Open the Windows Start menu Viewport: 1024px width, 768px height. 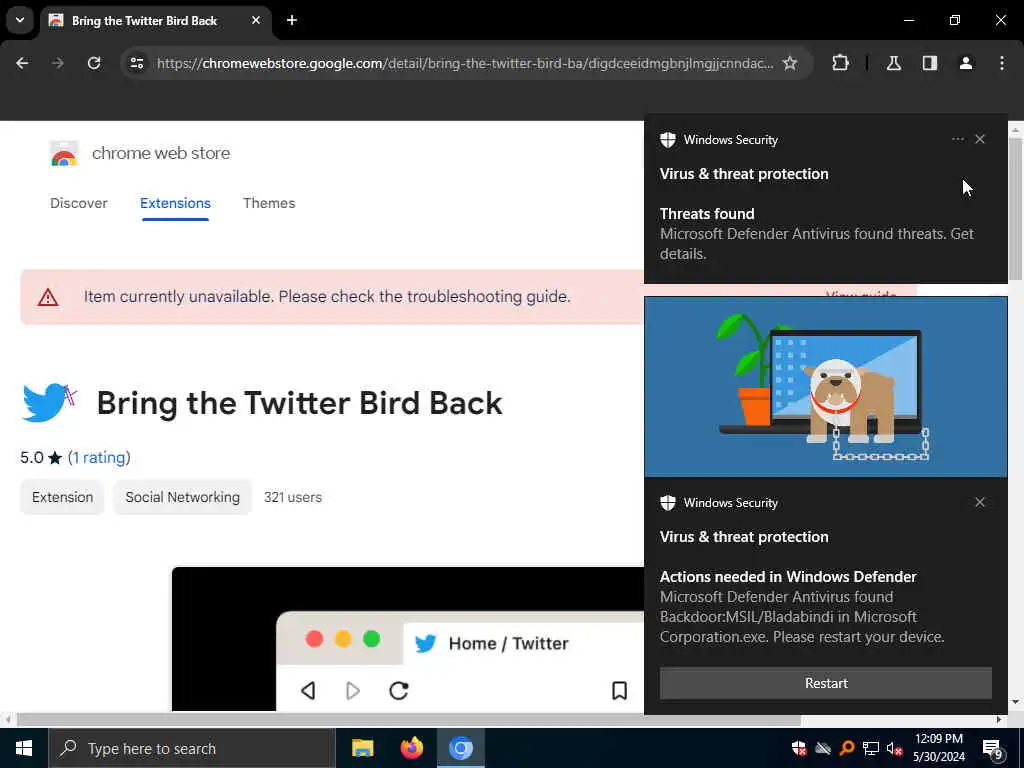24,748
